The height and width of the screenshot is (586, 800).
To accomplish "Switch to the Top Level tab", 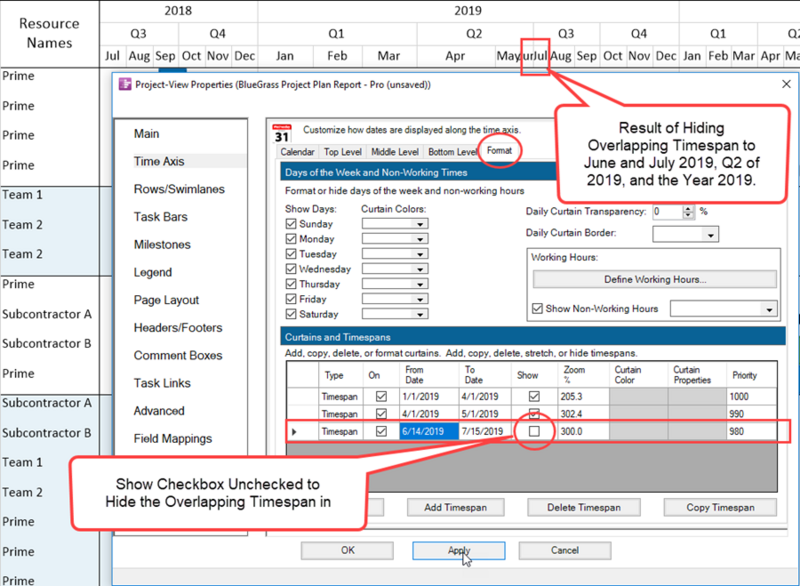I will [x=342, y=152].
